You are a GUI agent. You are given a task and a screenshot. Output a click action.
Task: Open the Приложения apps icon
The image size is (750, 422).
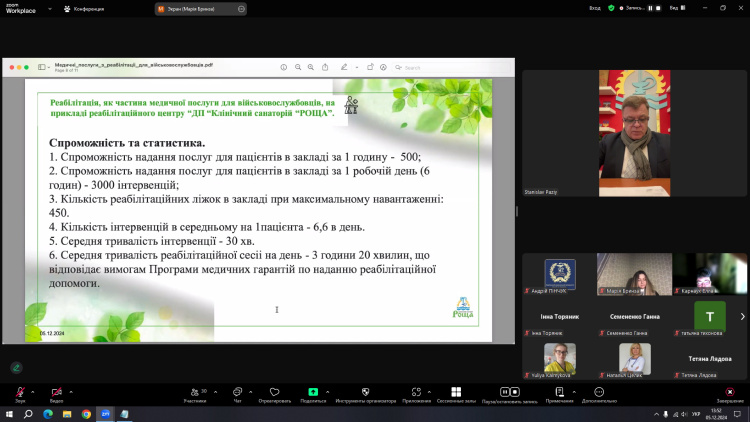click(x=416, y=394)
